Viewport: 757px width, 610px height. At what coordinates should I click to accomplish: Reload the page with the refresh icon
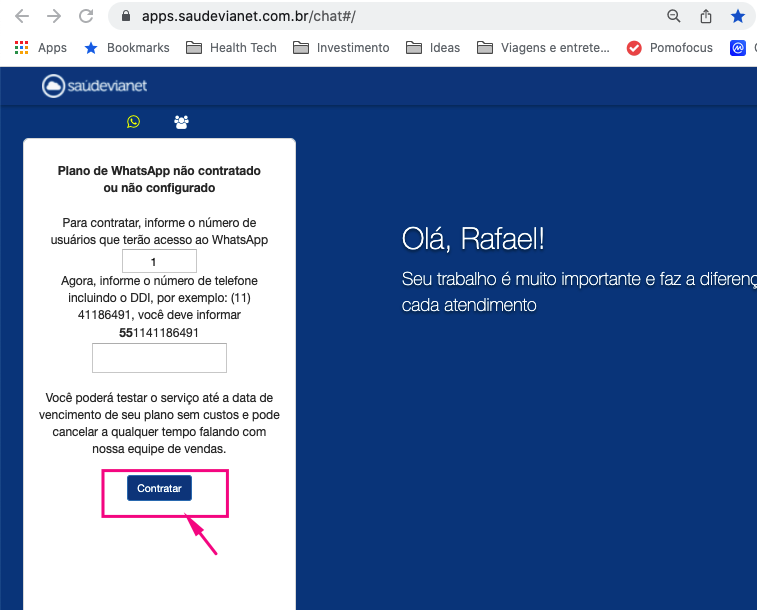86,16
